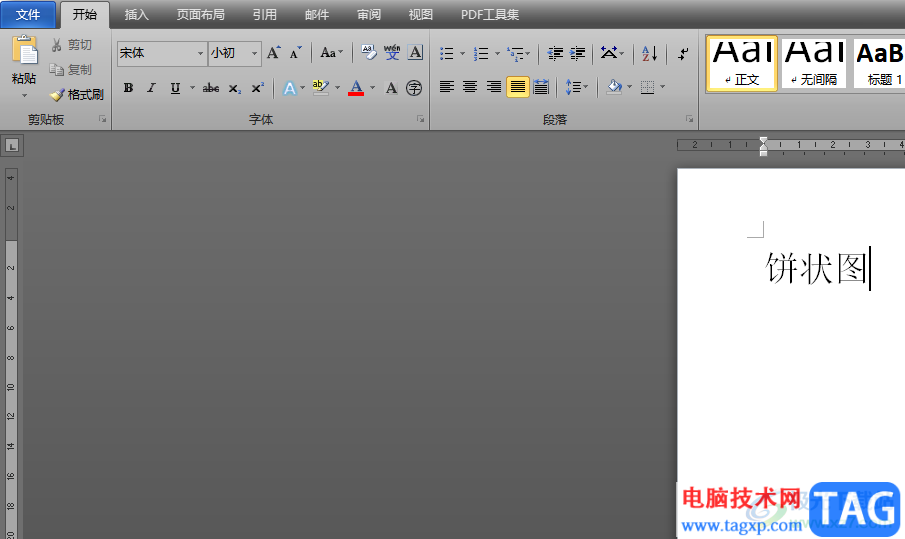The height and width of the screenshot is (539, 905).
Task: Copy selection with 复制 button
Action: tap(72, 70)
